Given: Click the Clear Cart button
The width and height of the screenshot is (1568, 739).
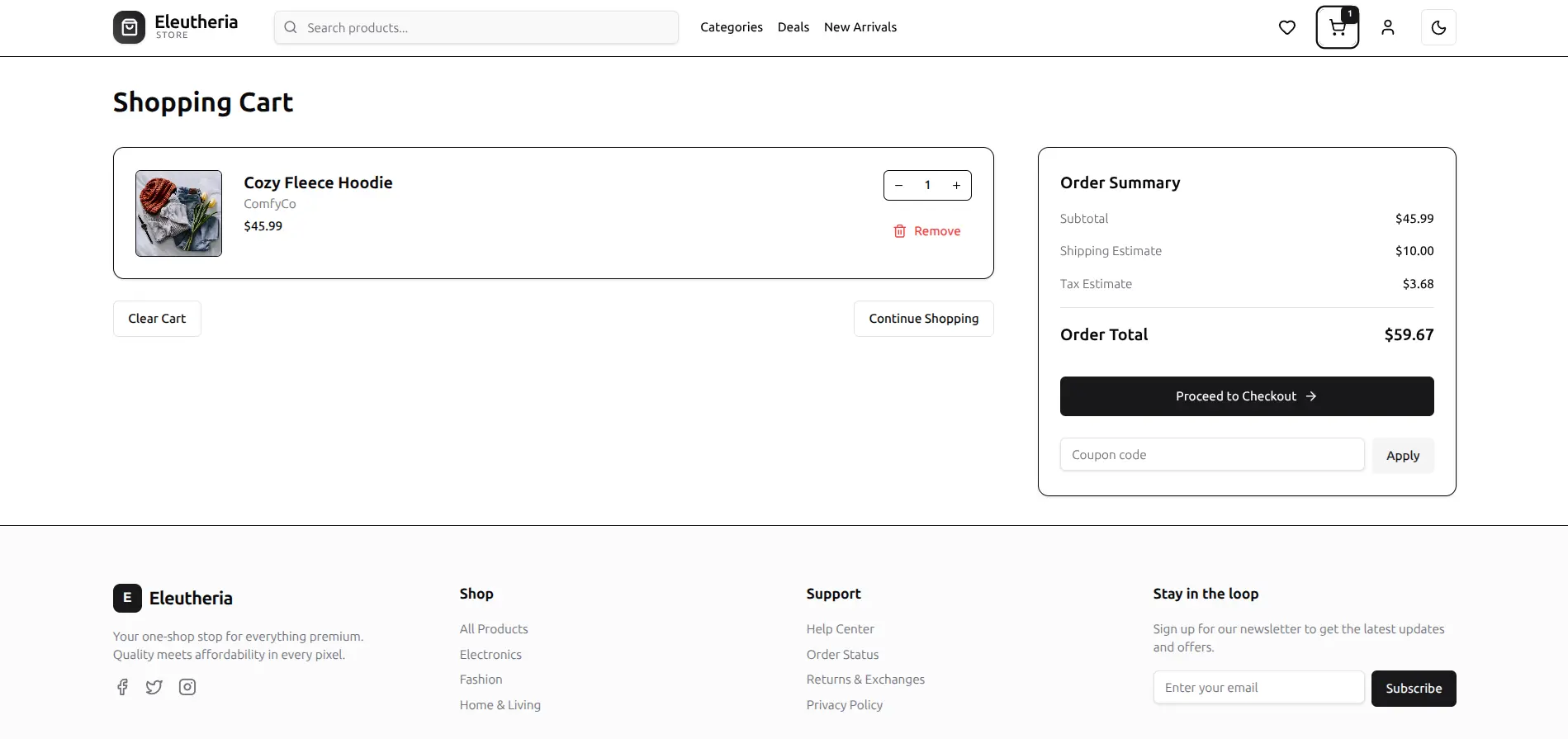Looking at the screenshot, I should pos(157,319).
